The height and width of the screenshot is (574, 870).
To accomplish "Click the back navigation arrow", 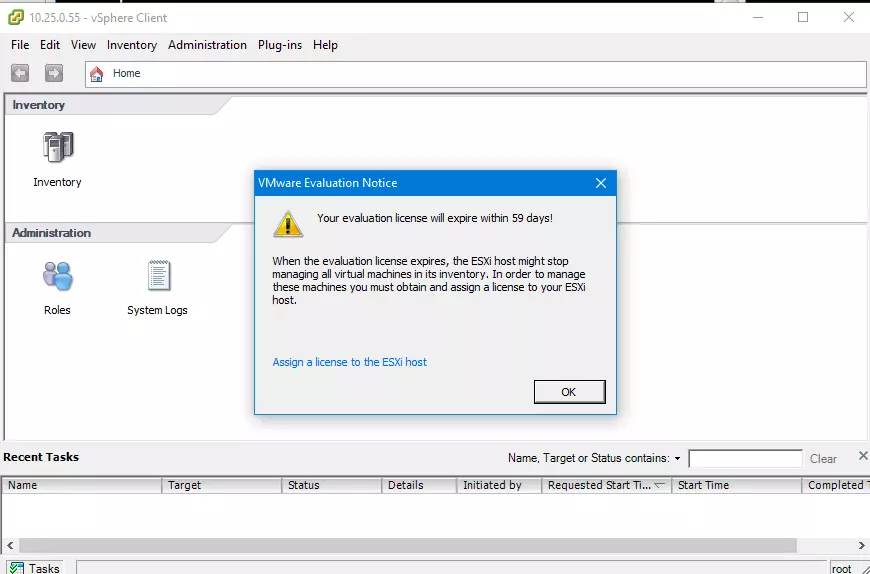I will (20, 73).
